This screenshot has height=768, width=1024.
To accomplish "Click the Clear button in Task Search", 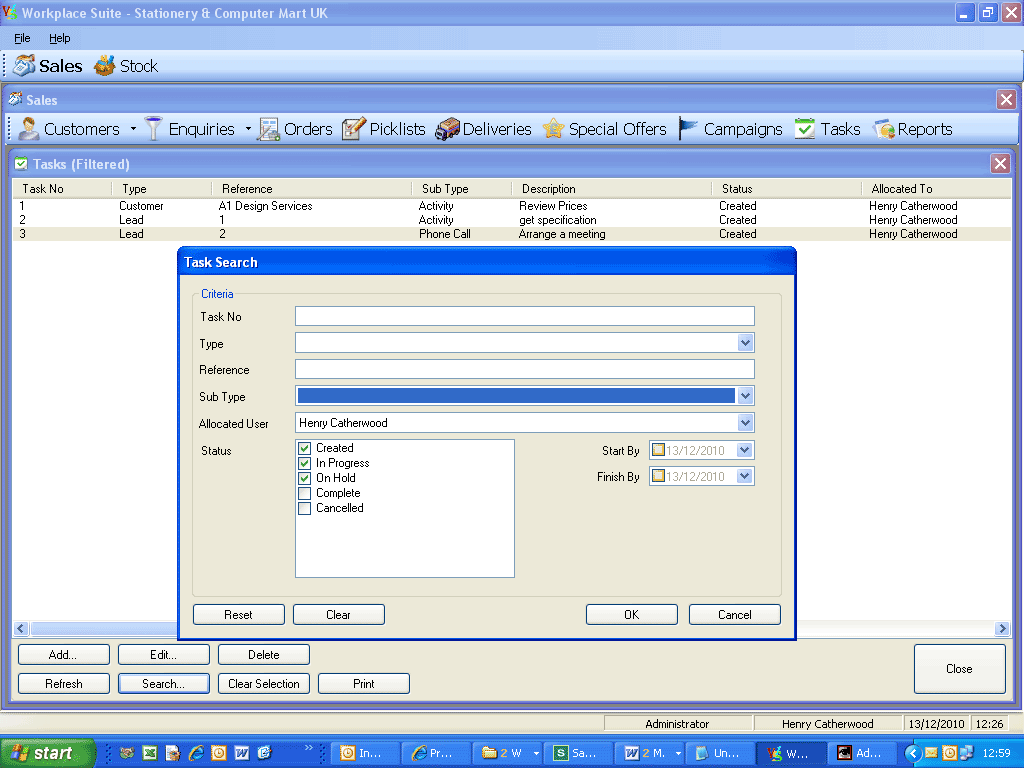I will coord(338,615).
